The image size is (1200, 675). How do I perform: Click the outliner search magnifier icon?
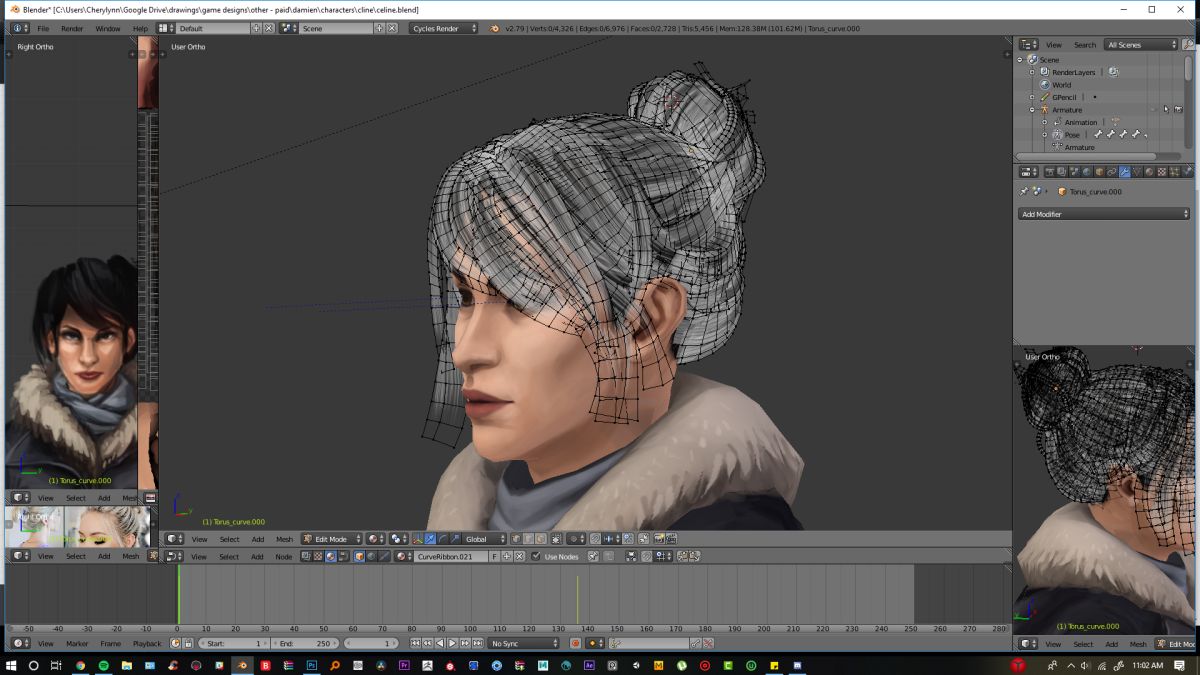point(1190,45)
